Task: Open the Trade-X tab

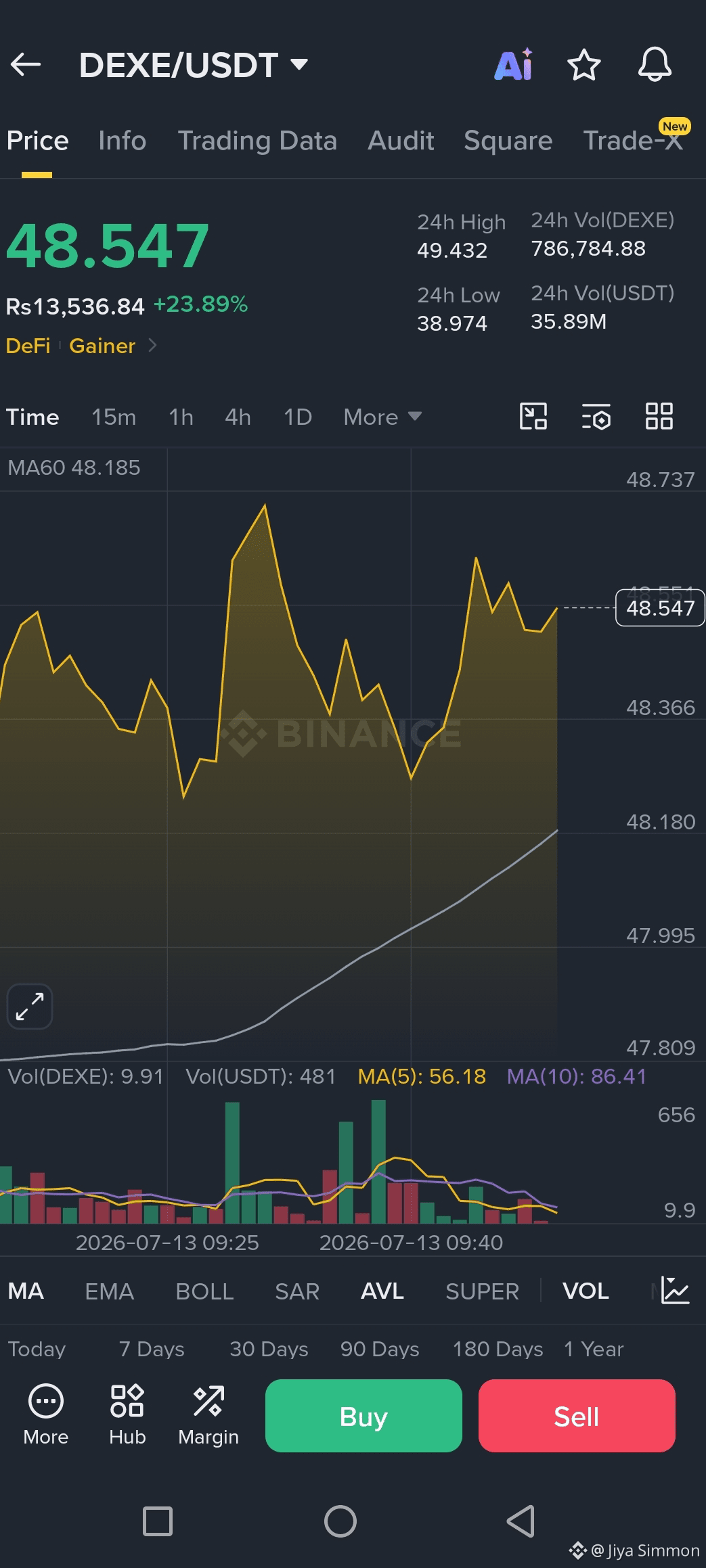Action: 633,141
